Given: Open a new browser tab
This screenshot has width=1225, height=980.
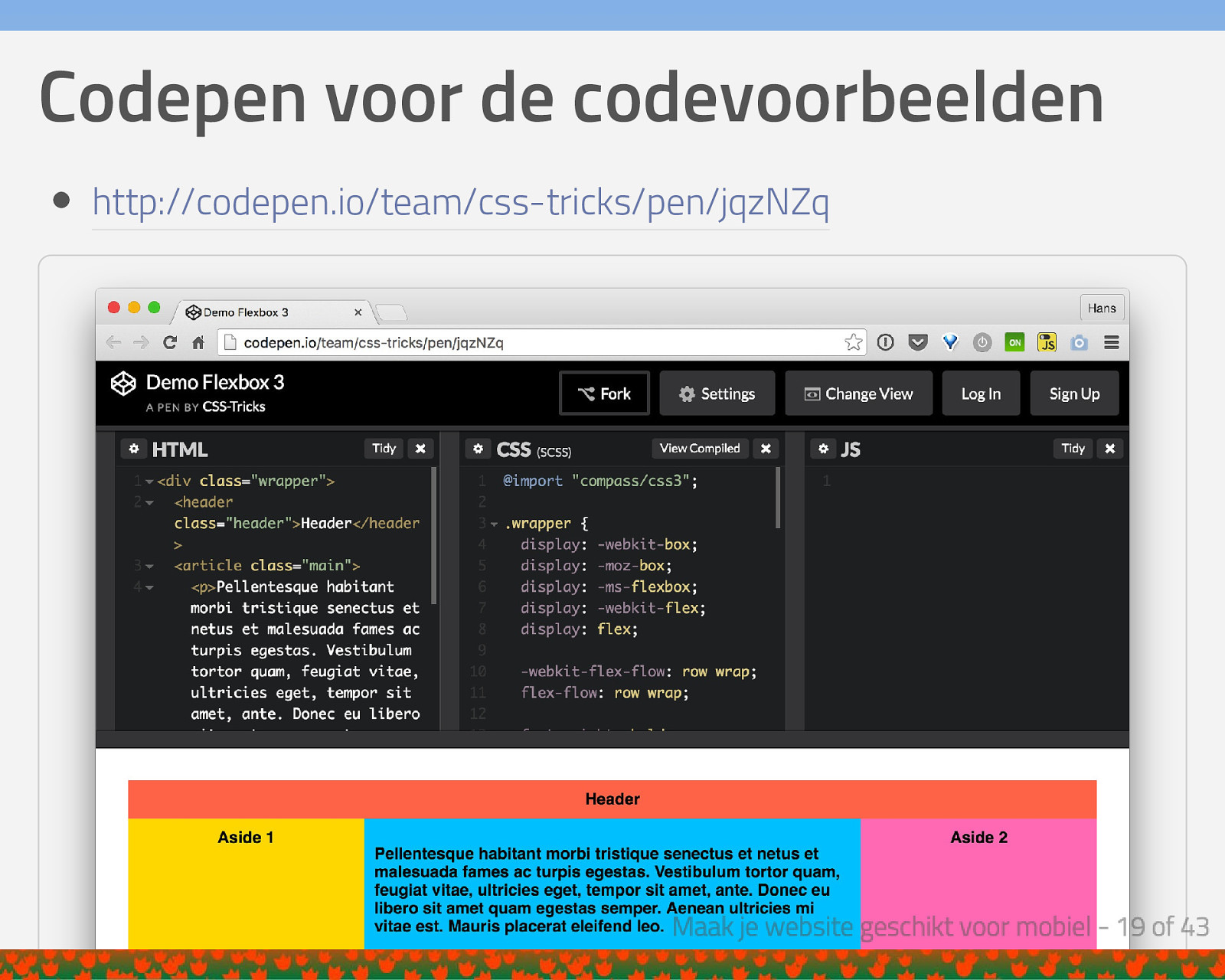Looking at the screenshot, I should tap(391, 312).
